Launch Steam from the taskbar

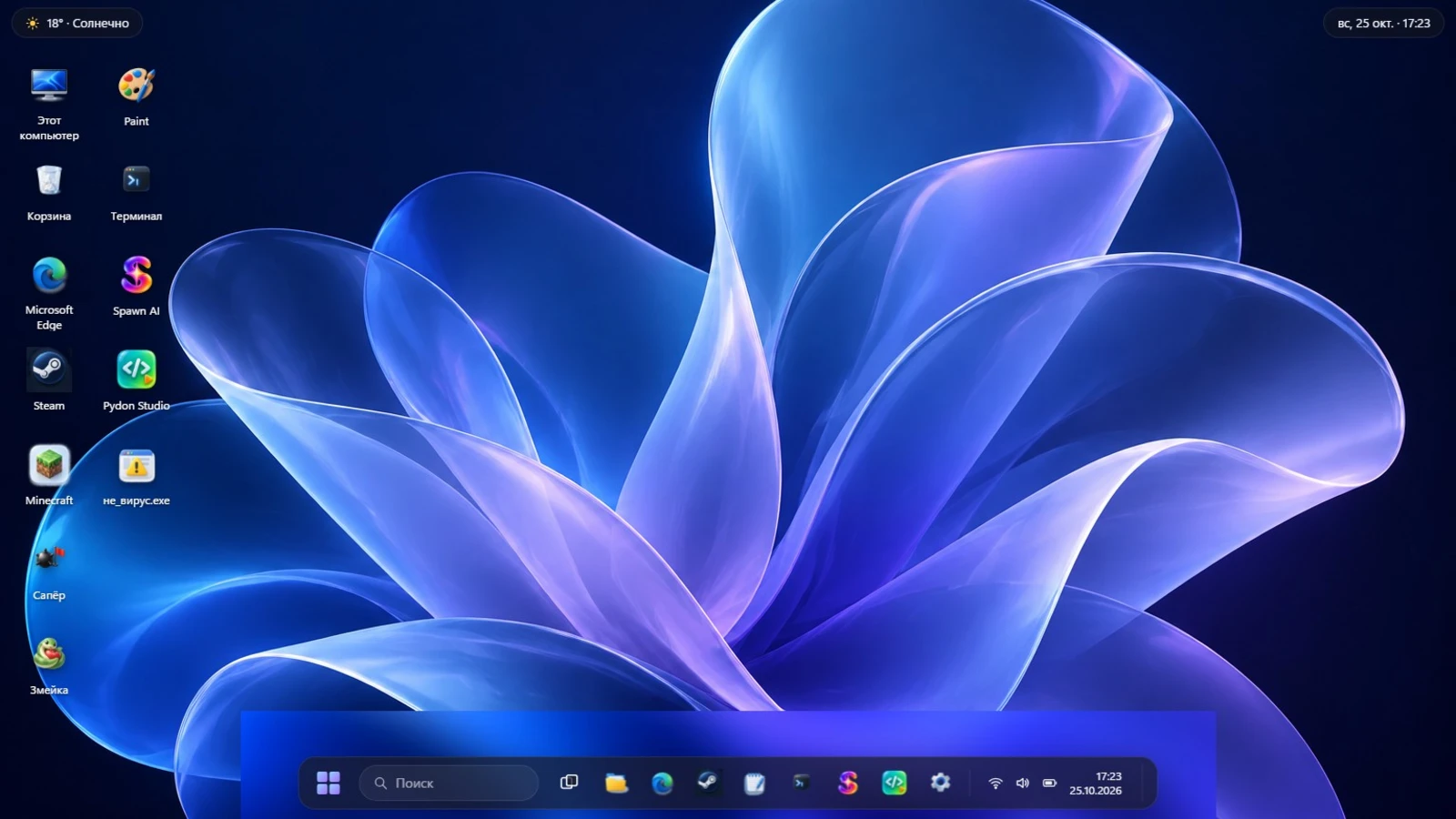point(708,783)
